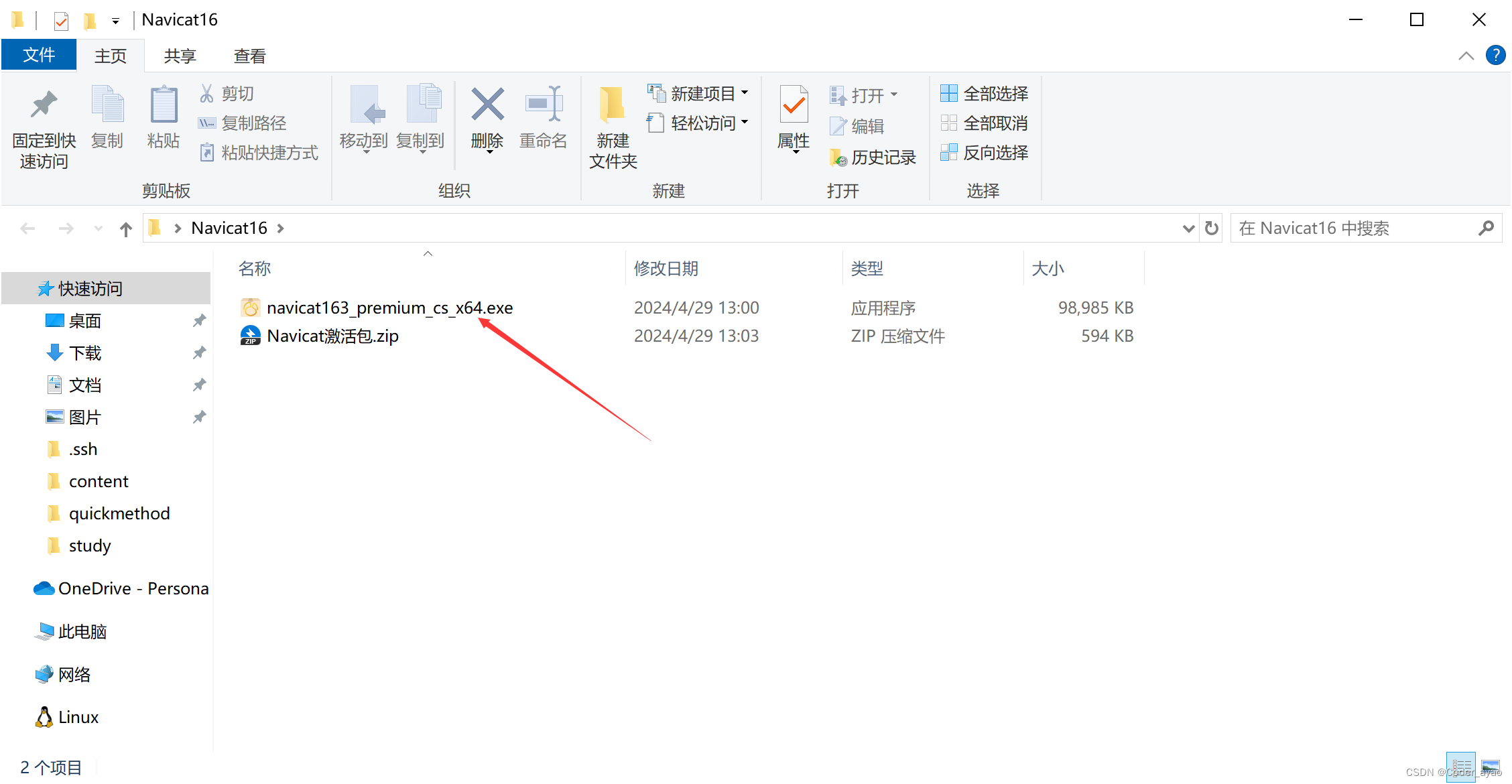This screenshot has width=1512, height=784.
Task: Switch to the View tab
Action: [250, 56]
